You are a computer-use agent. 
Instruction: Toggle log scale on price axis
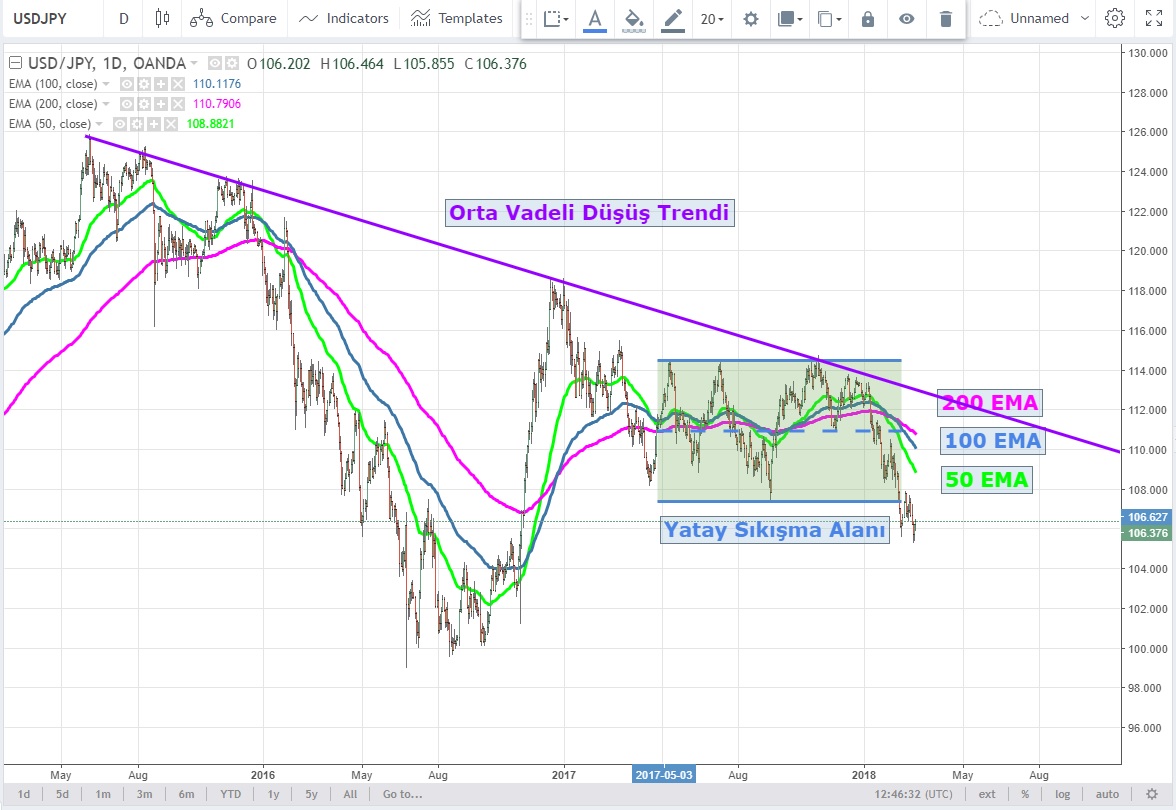pyautogui.click(x=1061, y=794)
